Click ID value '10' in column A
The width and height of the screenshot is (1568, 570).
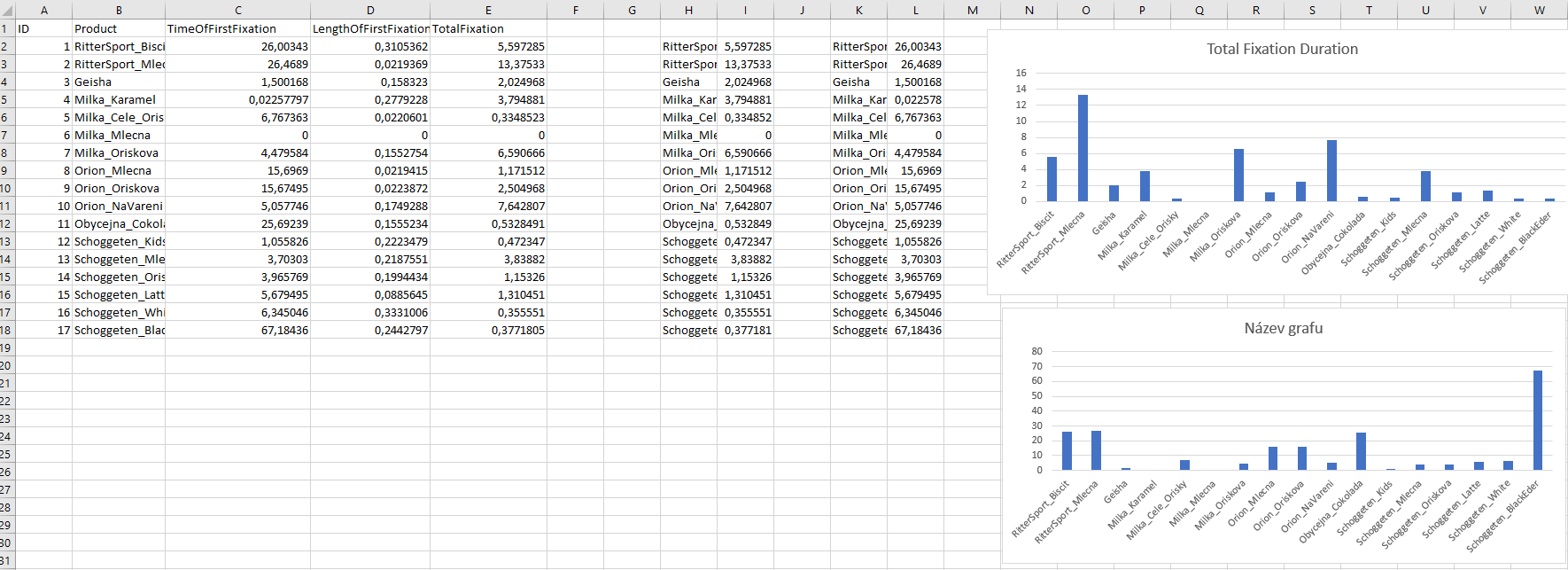(44, 206)
